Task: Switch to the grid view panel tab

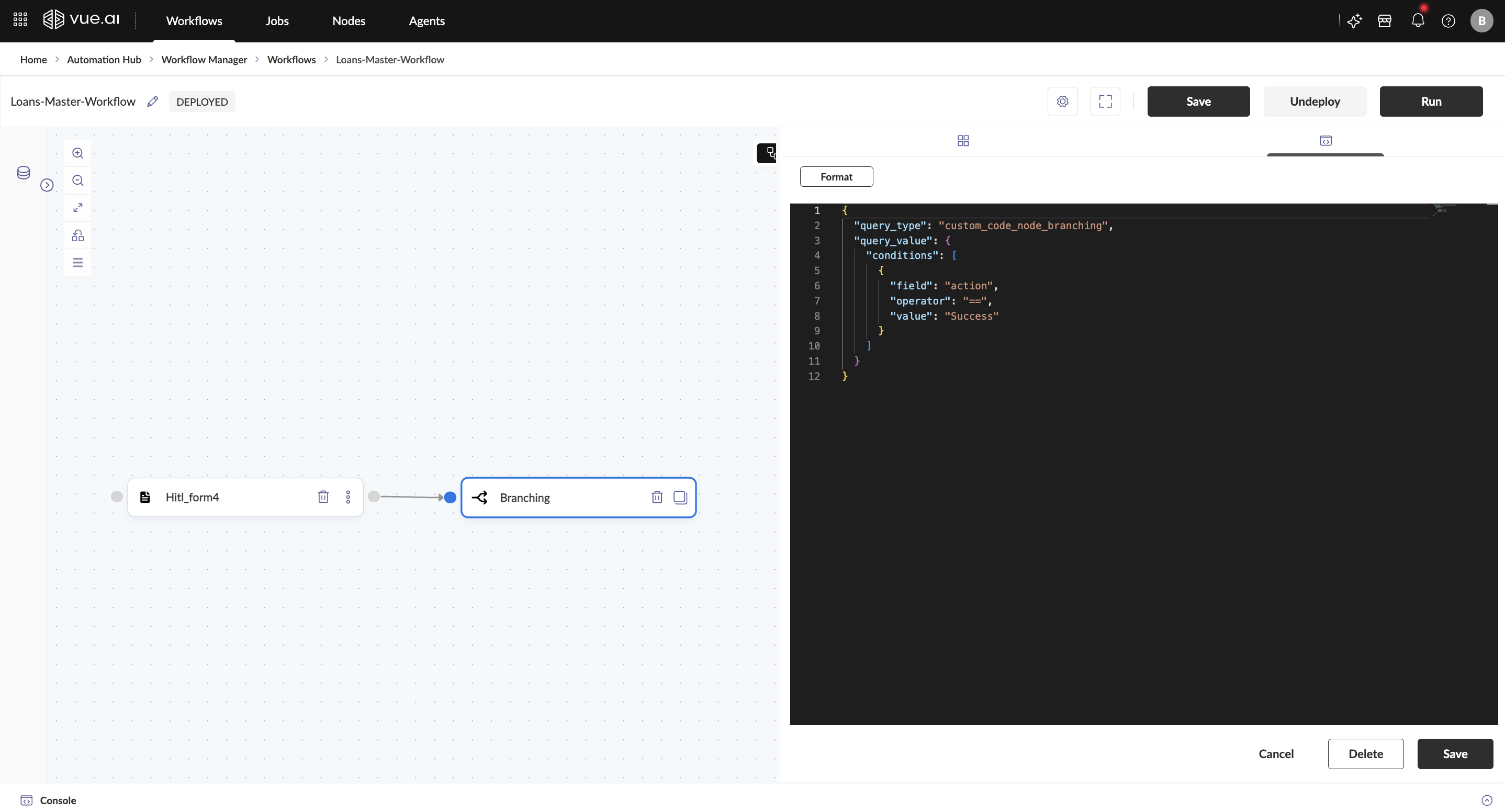Action: click(963, 141)
